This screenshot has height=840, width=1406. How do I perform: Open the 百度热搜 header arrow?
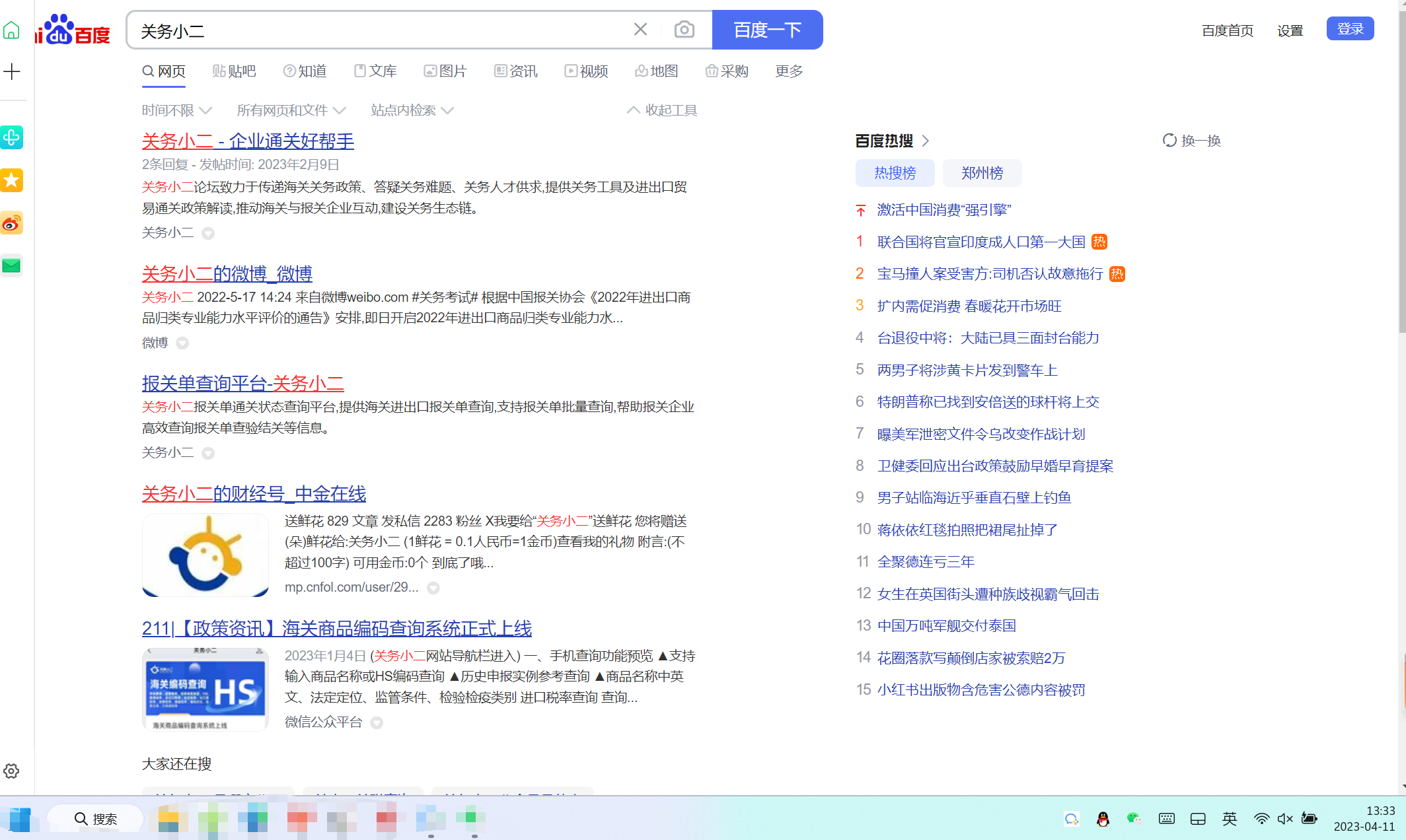point(926,141)
